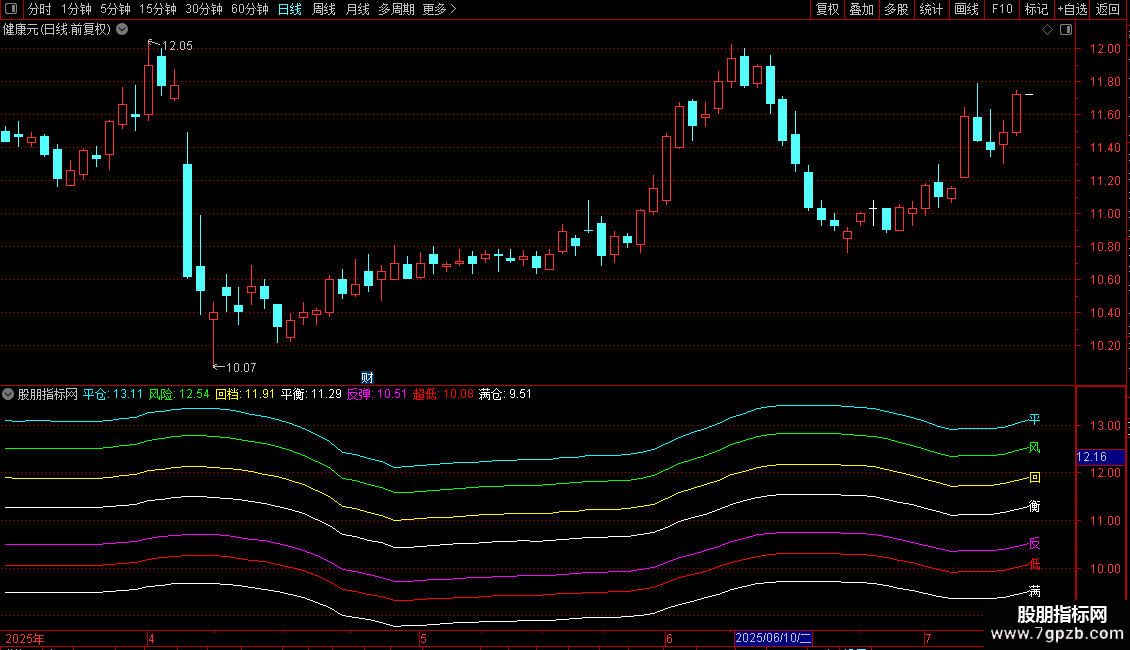The height and width of the screenshot is (650, 1130).
Task: Click the 2025/06/10/二 date marker
Action: pyautogui.click(x=773, y=638)
